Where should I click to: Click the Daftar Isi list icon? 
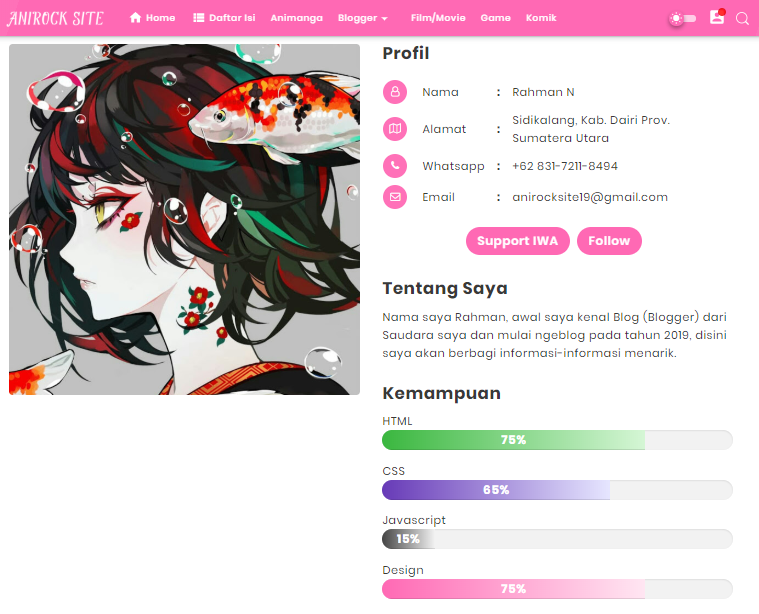point(198,18)
